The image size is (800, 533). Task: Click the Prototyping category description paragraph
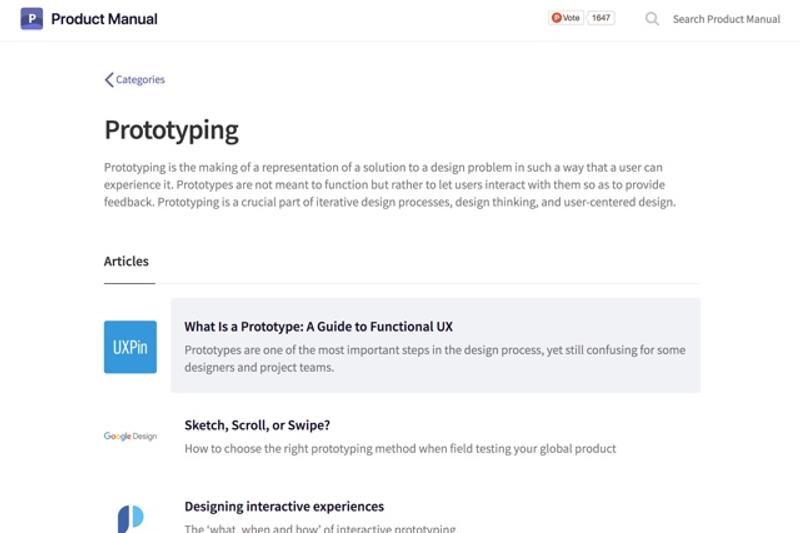pyautogui.click(x=390, y=185)
